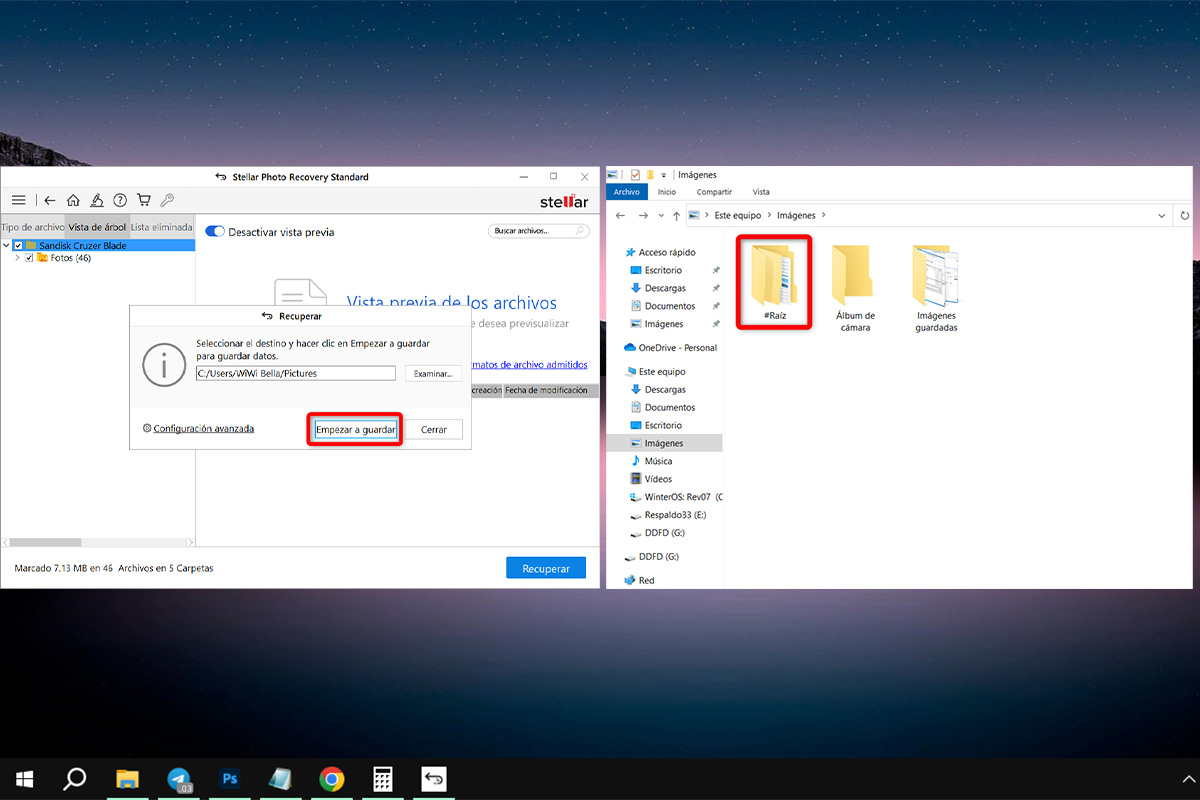1200x800 pixels.
Task: Switch to Tipo de archivo tab
Action: pyautogui.click(x=32, y=227)
